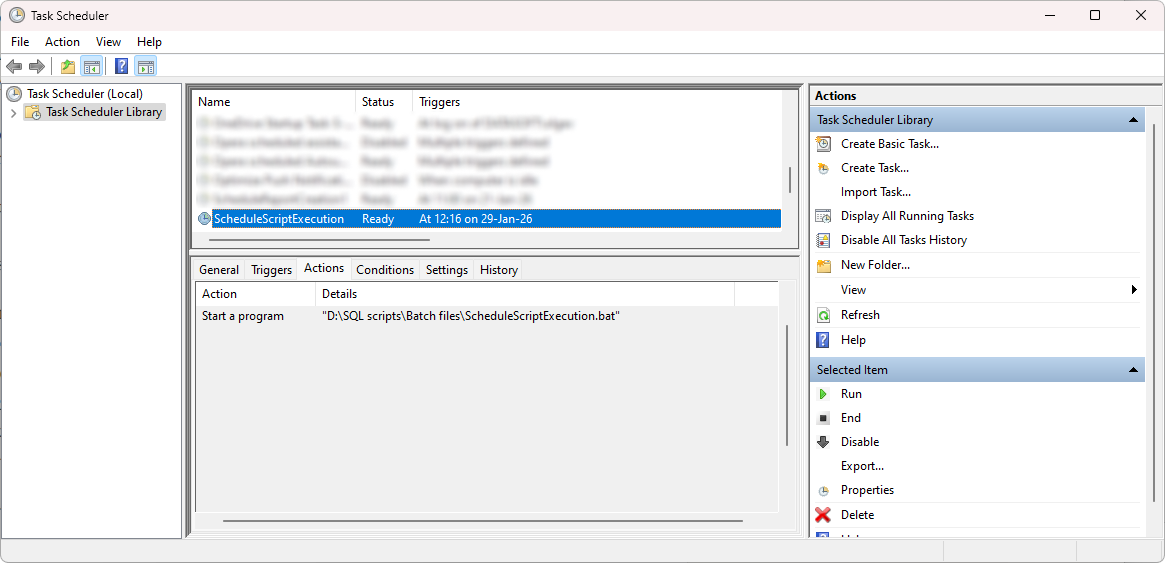1165x563 pixels.
Task: Switch to the Settings tab
Action: [447, 270]
